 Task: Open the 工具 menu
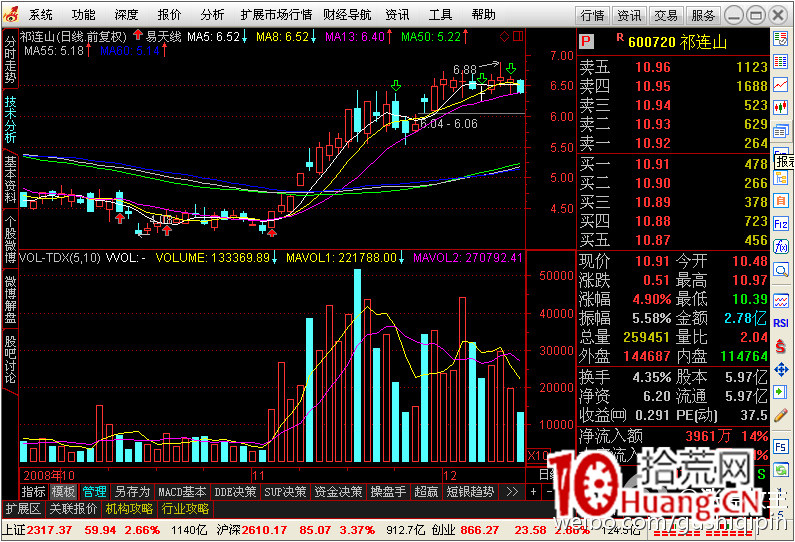pos(440,15)
